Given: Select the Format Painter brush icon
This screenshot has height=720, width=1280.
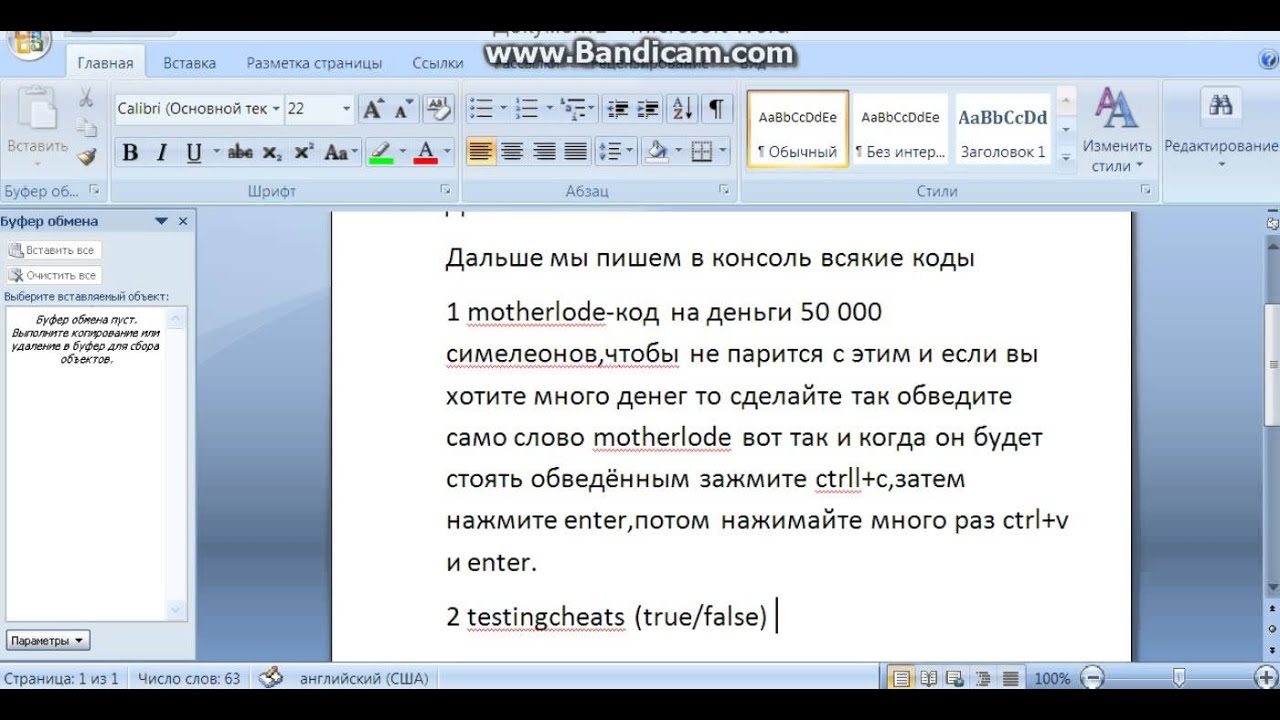Looking at the screenshot, I should (x=87, y=156).
